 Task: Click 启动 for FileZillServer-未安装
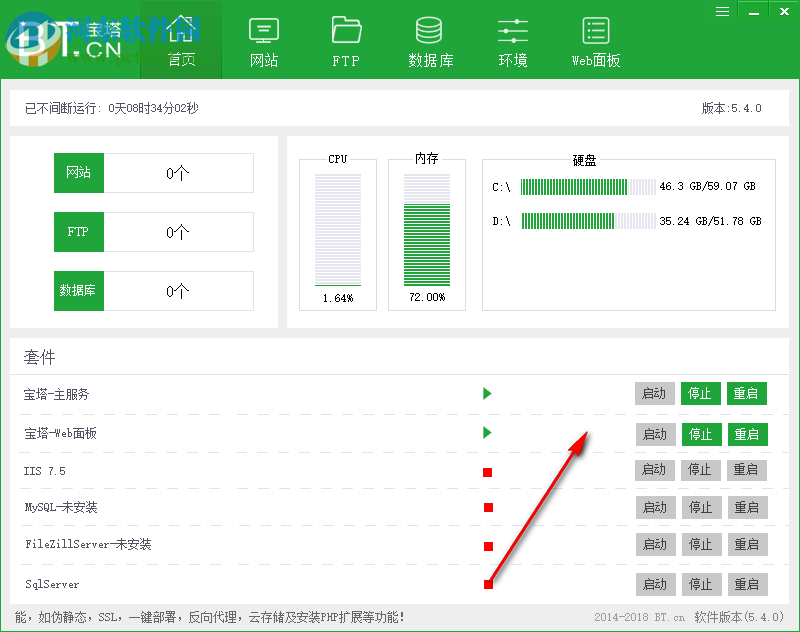point(655,544)
